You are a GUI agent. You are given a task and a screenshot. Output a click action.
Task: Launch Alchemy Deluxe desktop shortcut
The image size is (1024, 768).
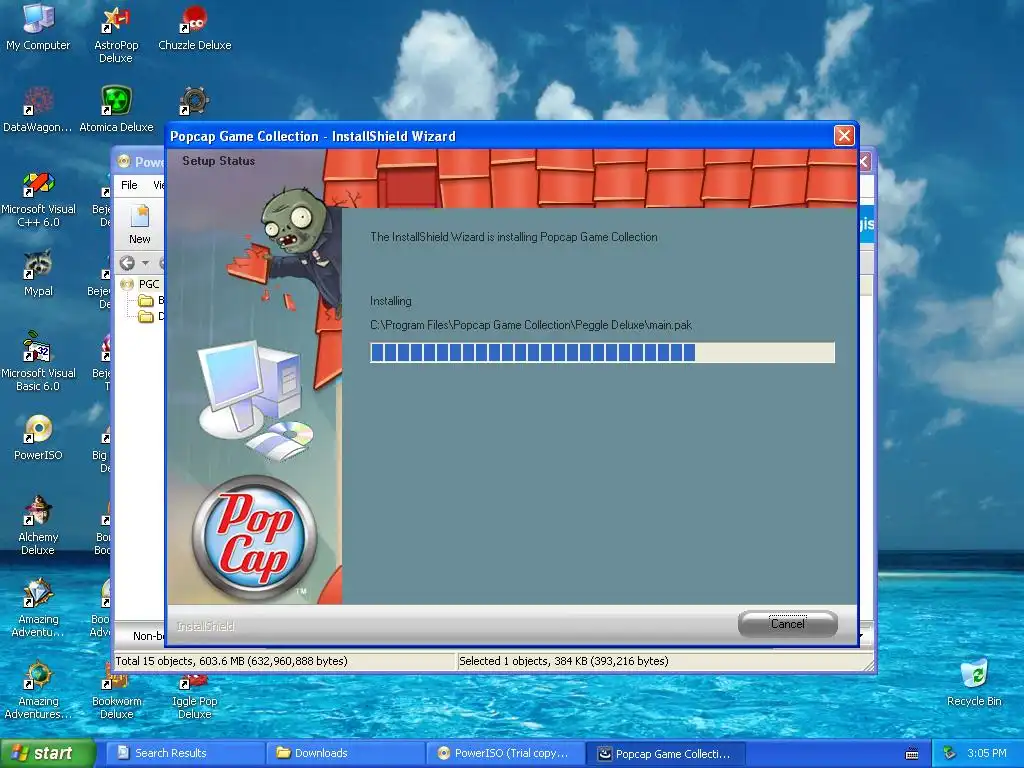tap(38, 526)
